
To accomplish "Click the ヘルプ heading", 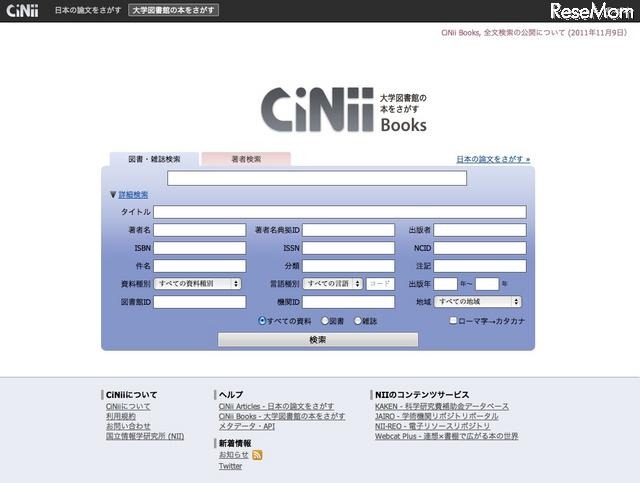I will (231, 395).
